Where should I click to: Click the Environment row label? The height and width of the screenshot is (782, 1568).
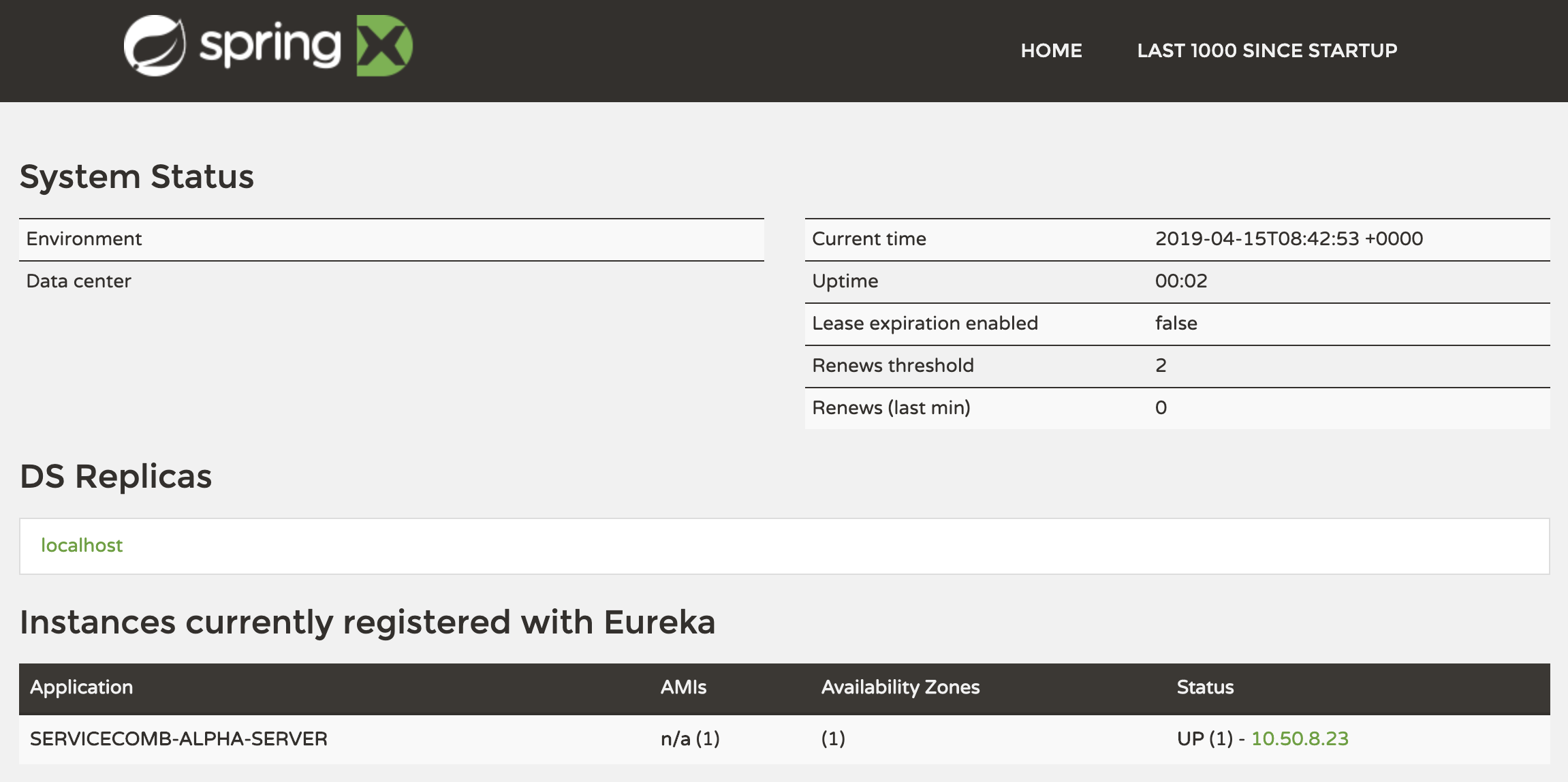click(x=84, y=238)
